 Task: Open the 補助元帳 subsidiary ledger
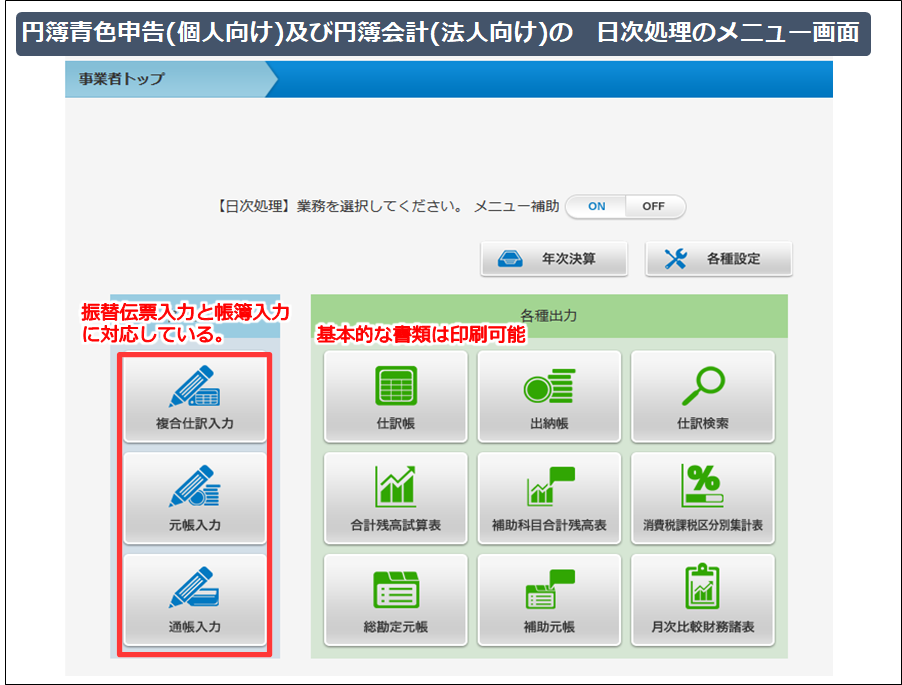546,600
